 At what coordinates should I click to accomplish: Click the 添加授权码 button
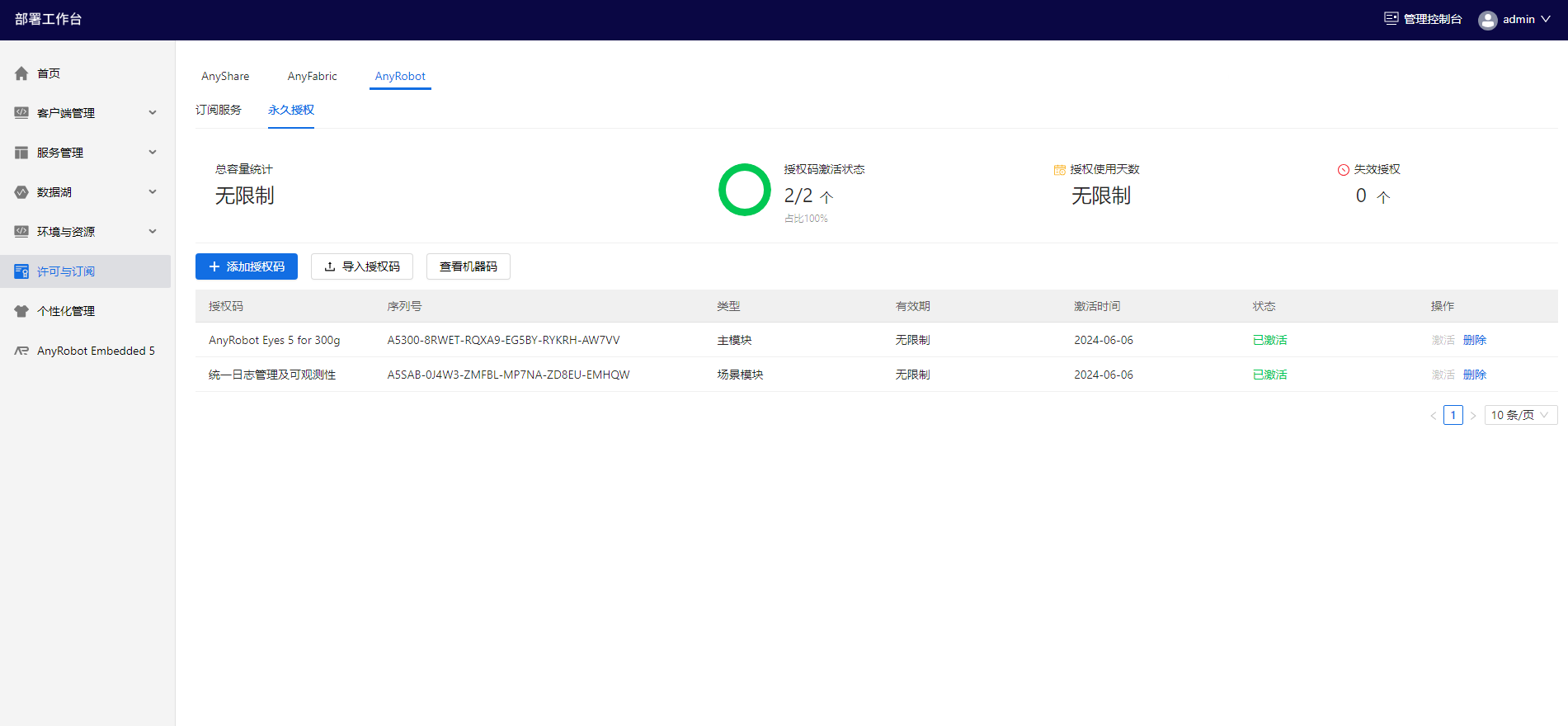pos(247,266)
